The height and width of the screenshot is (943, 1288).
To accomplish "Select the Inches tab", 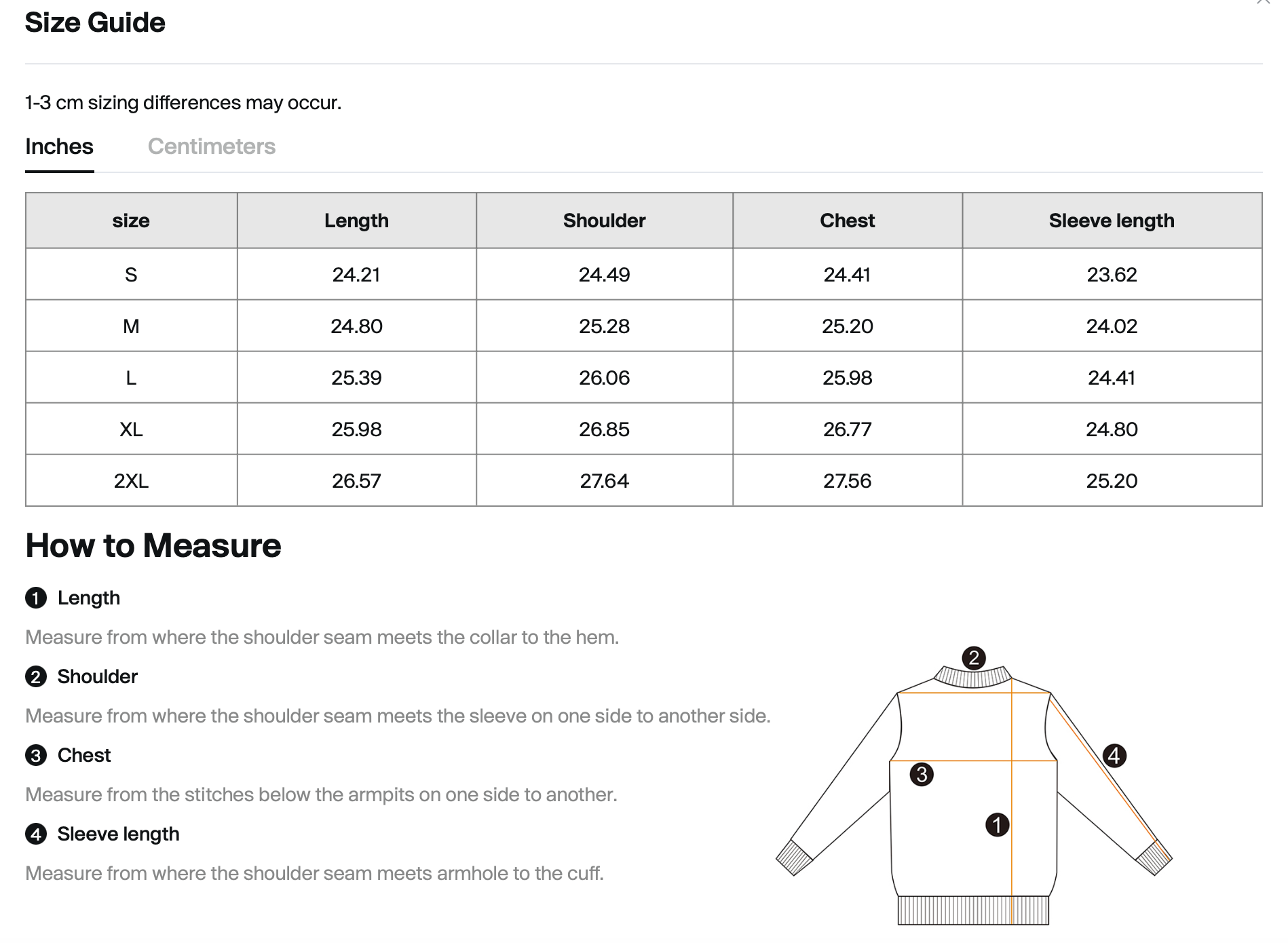I will coord(59,147).
